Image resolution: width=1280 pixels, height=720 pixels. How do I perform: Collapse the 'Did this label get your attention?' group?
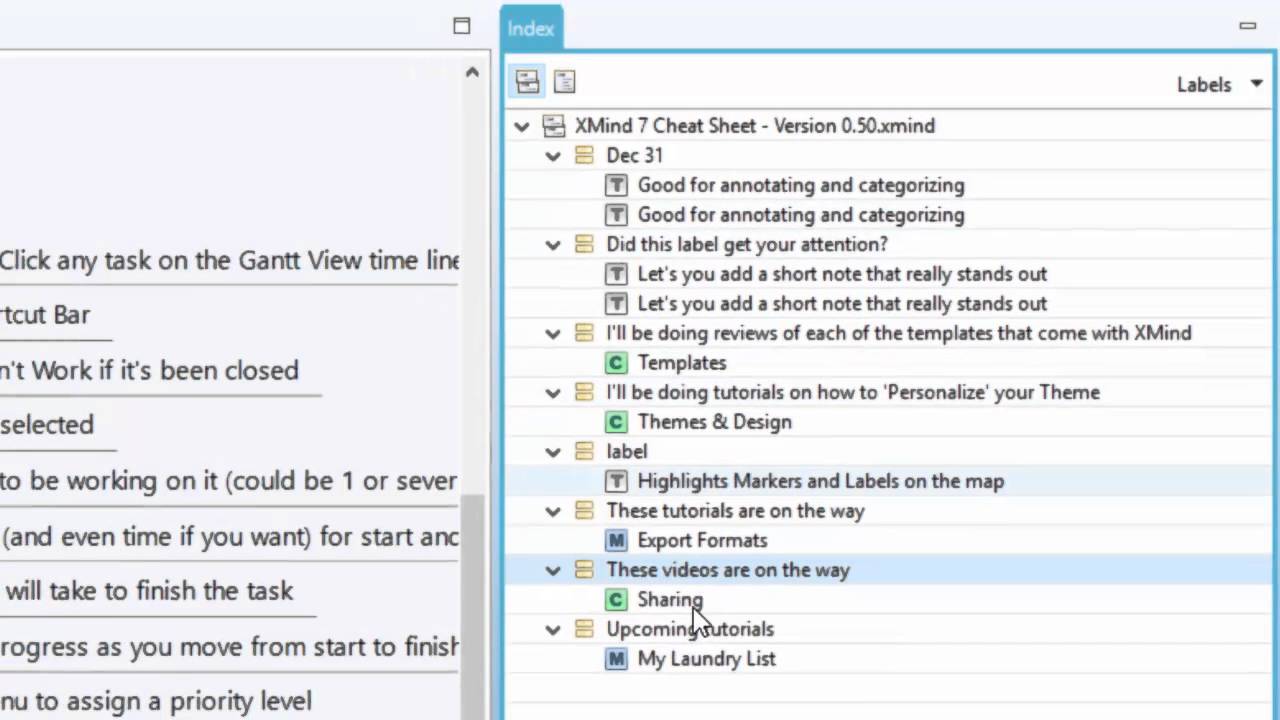pyautogui.click(x=553, y=245)
